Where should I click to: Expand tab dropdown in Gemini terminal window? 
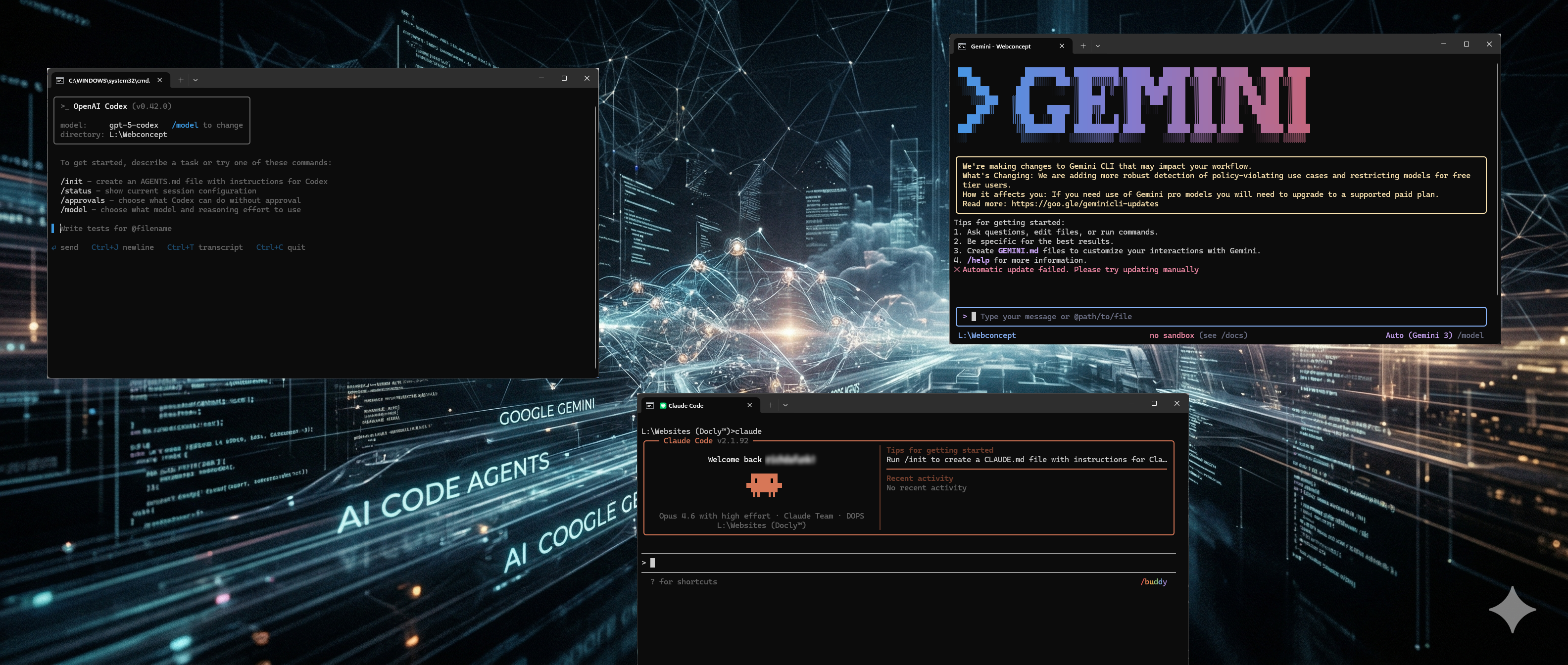tap(1097, 46)
